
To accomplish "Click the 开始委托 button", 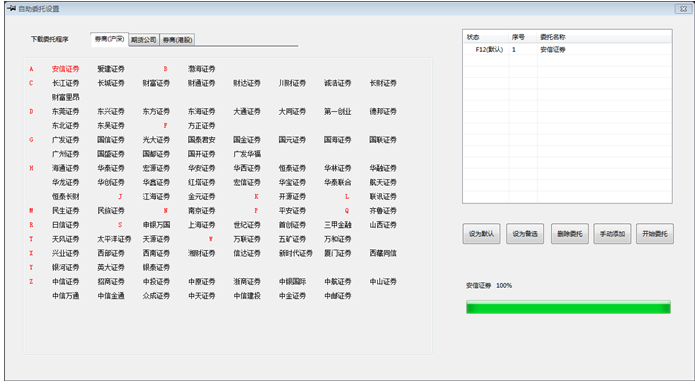I will (655, 234).
